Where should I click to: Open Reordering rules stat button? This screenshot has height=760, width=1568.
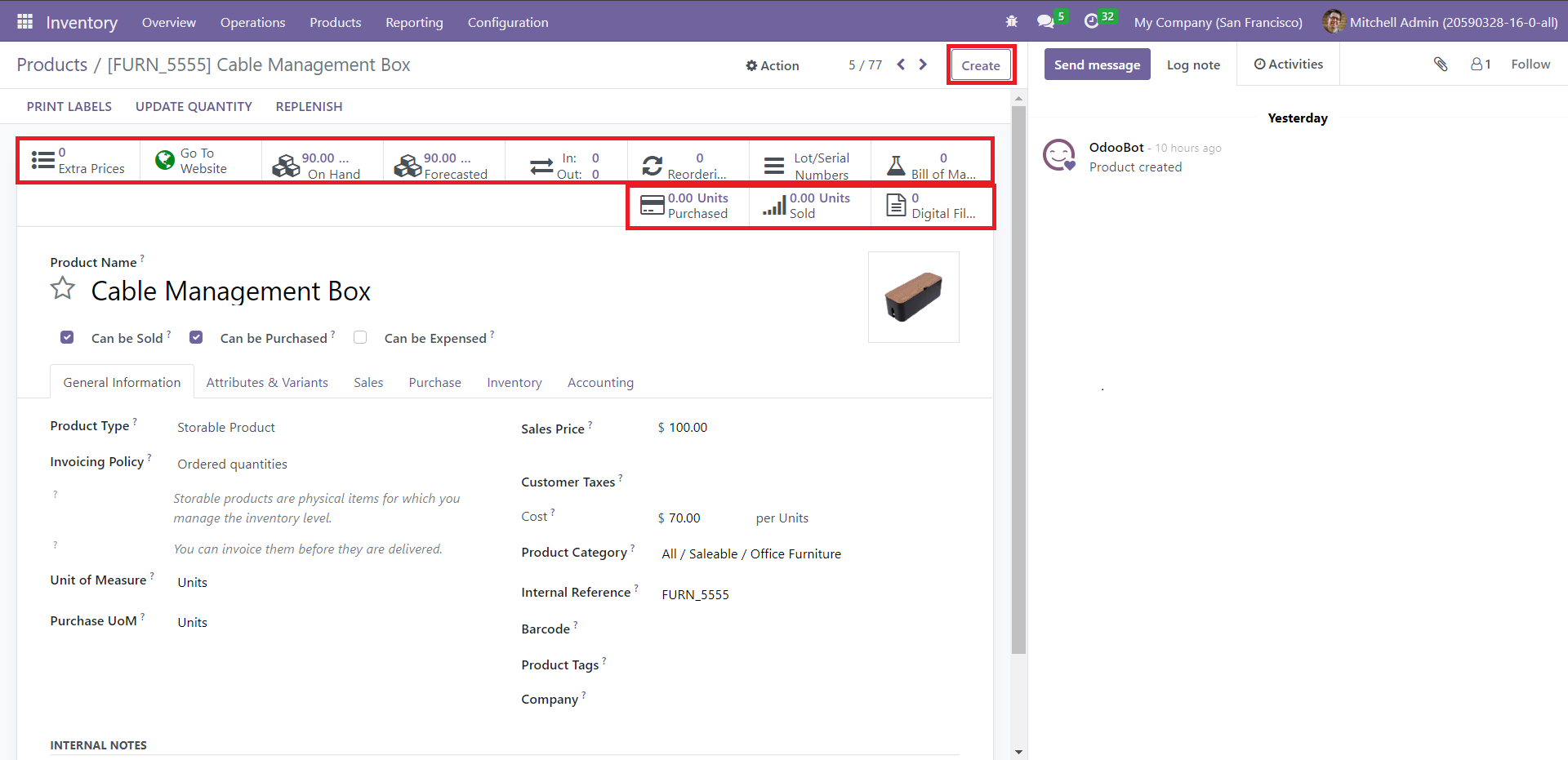(688, 166)
